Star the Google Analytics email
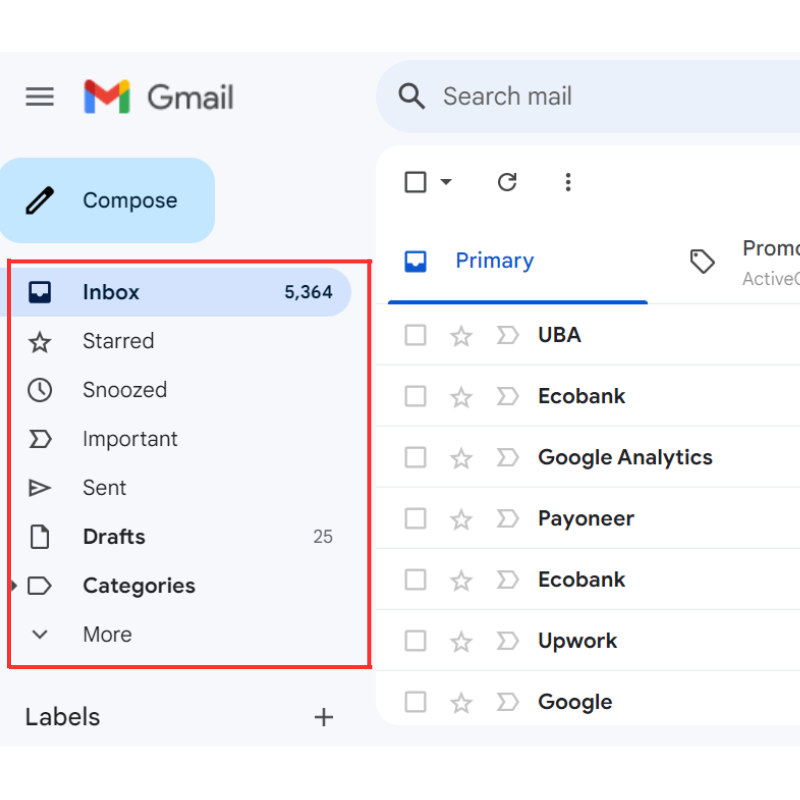 [x=461, y=458]
